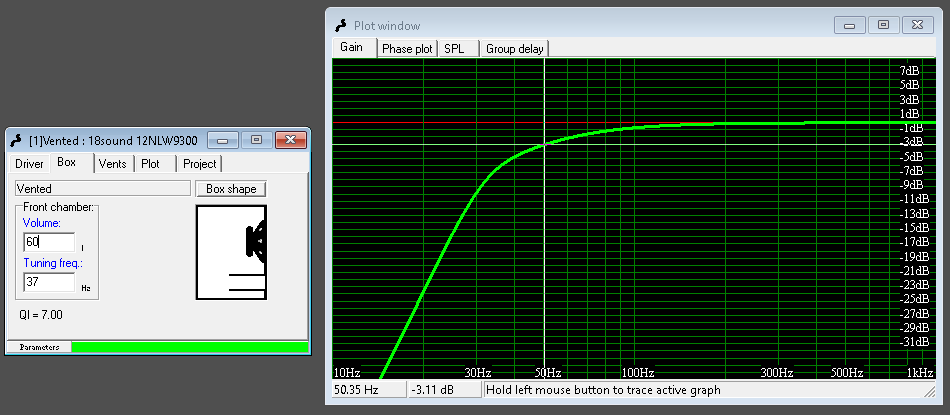Open the Vents tab
Image resolution: width=950 pixels, height=415 pixels.
(112, 163)
